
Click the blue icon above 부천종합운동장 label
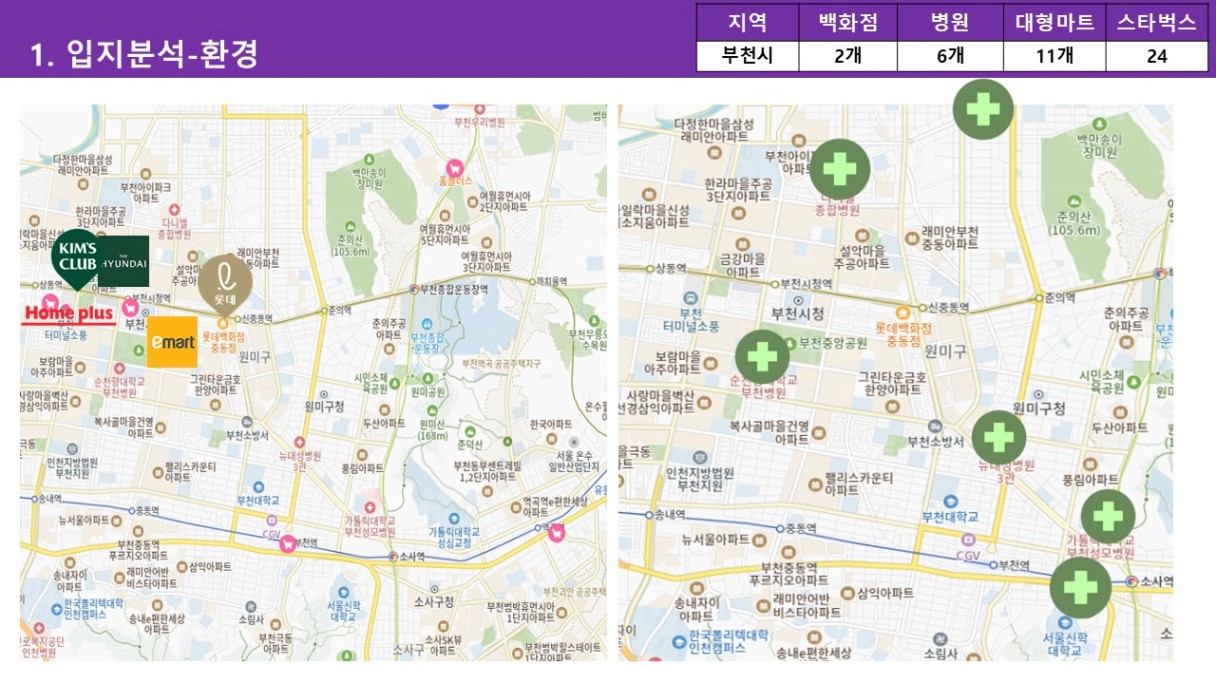[426, 324]
